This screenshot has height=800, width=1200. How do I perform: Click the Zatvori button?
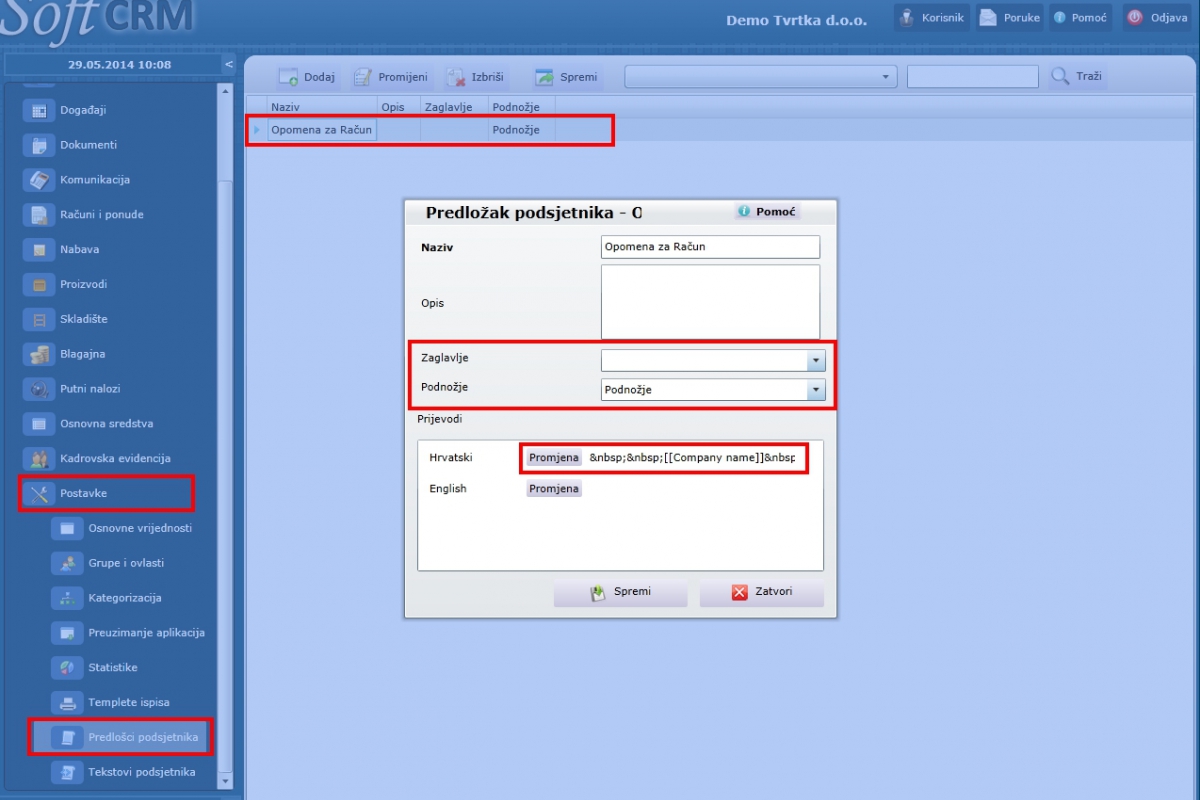(x=762, y=592)
